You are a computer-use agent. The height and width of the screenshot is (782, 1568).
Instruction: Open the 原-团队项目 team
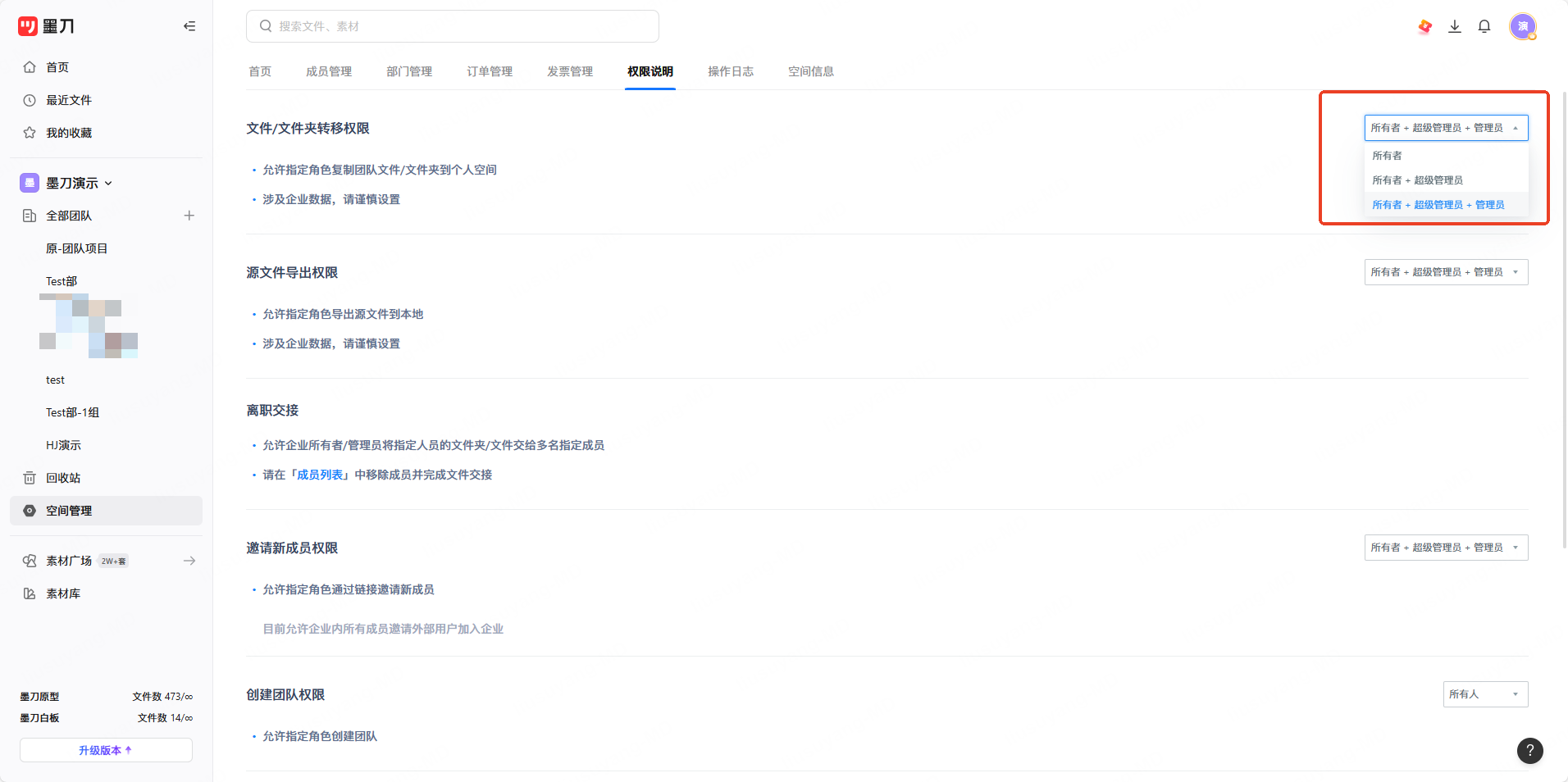77,248
